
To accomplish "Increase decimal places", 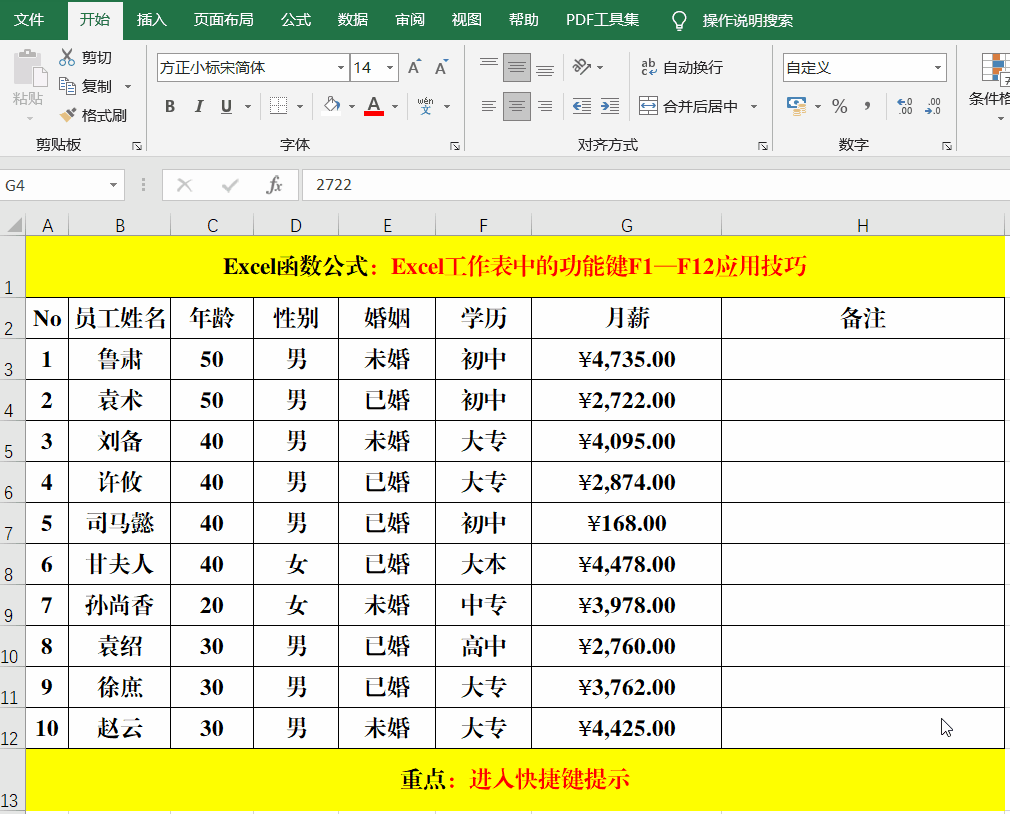I will tap(904, 106).
